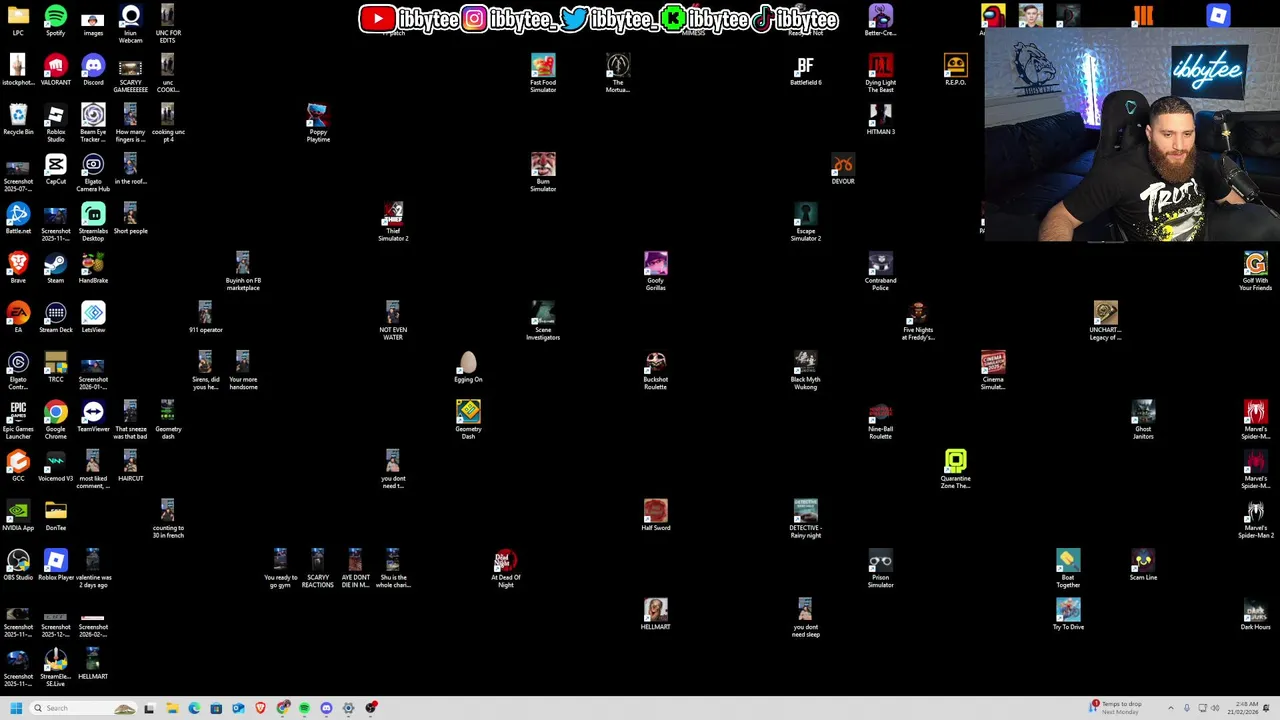This screenshot has width=1280, height=720.
Task: Select the Scene Investigators icon
Action: [x=543, y=320]
